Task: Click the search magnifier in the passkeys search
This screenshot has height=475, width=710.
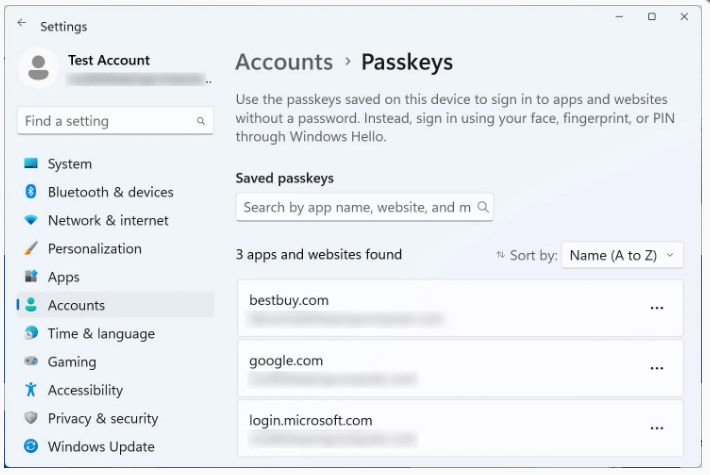Action: 483,207
